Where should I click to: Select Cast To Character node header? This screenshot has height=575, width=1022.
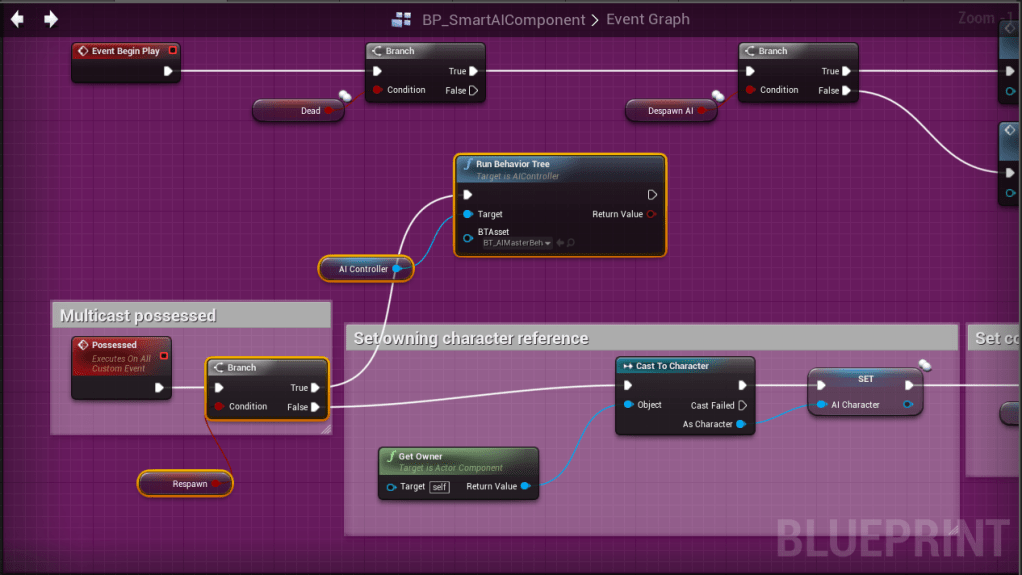coord(685,366)
